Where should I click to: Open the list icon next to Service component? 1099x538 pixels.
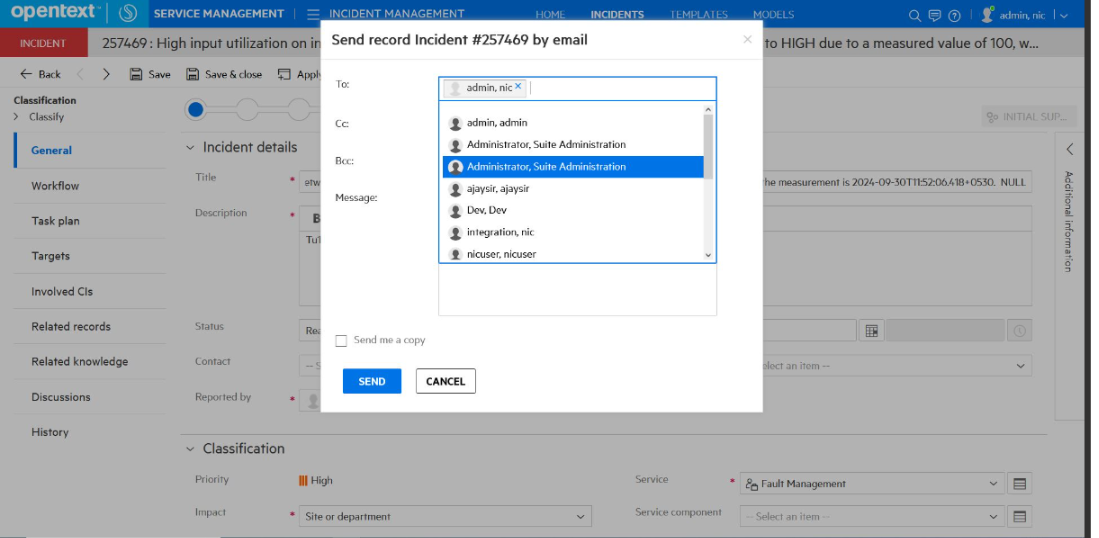[1020, 516]
